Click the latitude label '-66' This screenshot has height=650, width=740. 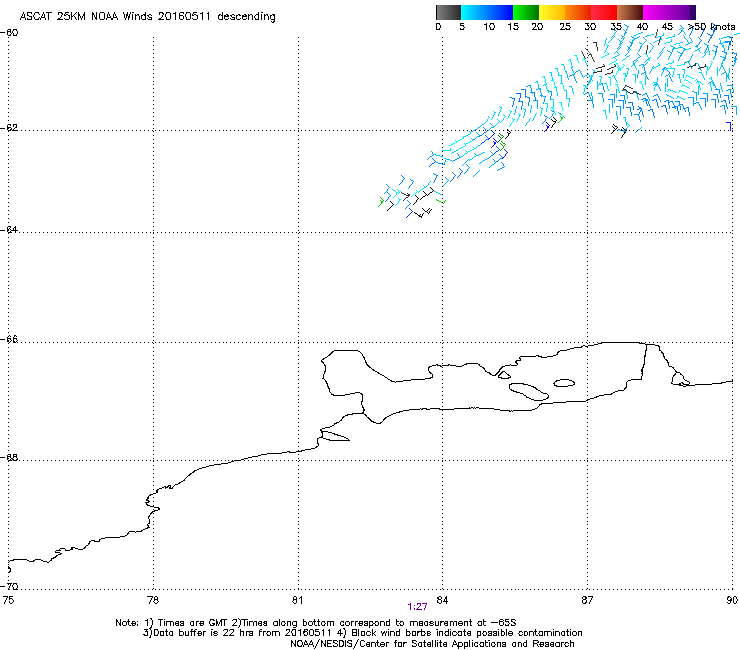10,340
